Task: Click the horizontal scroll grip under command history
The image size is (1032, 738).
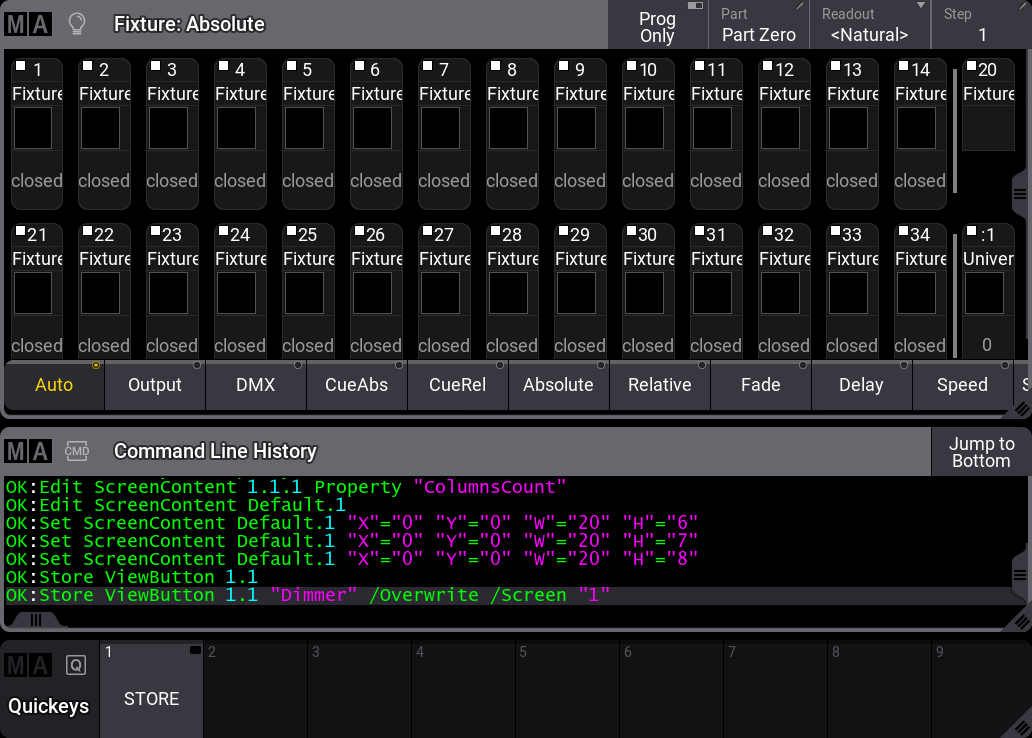Action: pos(36,619)
